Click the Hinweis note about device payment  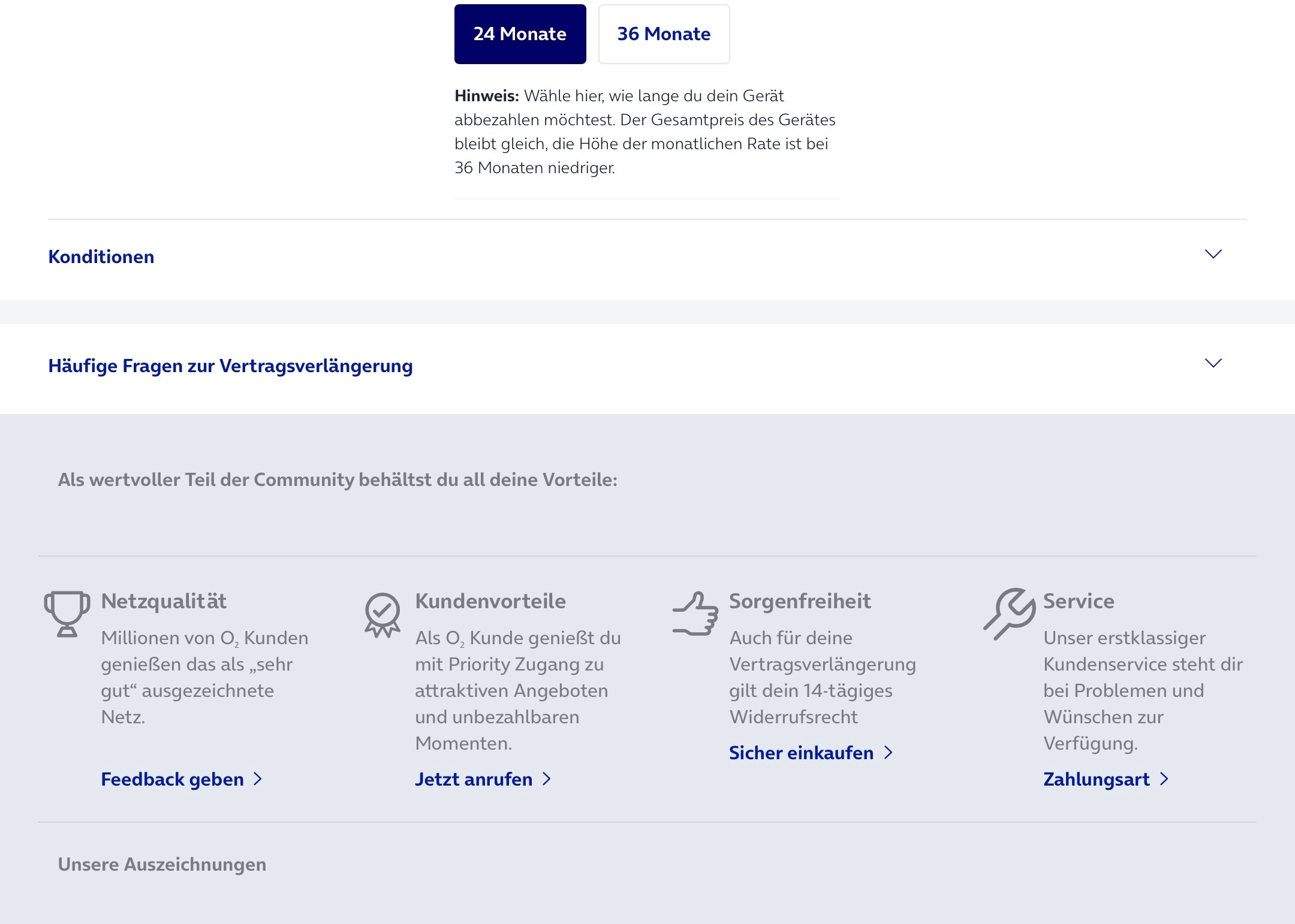pos(645,132)
